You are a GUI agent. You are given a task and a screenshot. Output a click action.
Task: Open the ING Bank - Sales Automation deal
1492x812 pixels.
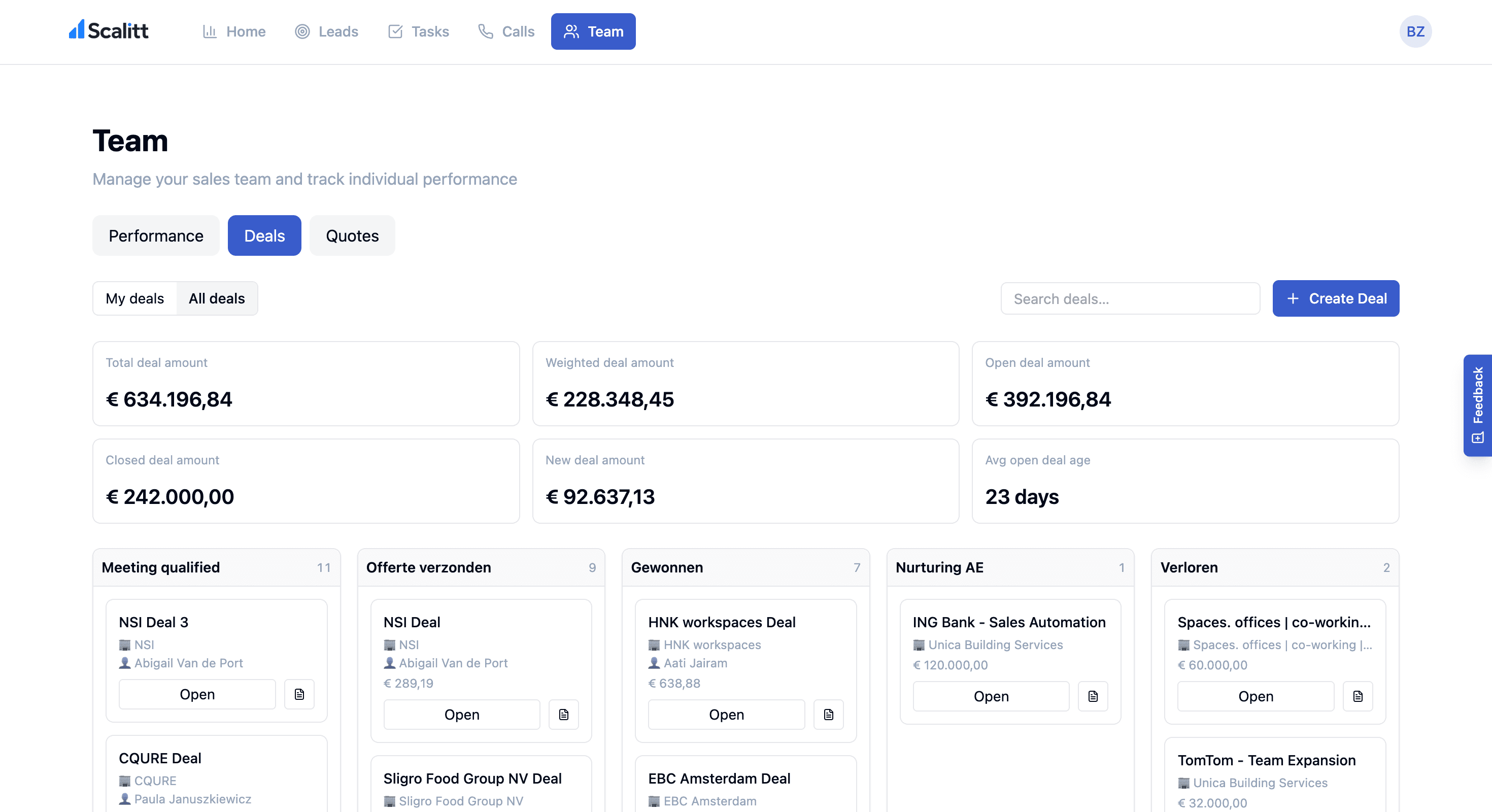point(991,696)
